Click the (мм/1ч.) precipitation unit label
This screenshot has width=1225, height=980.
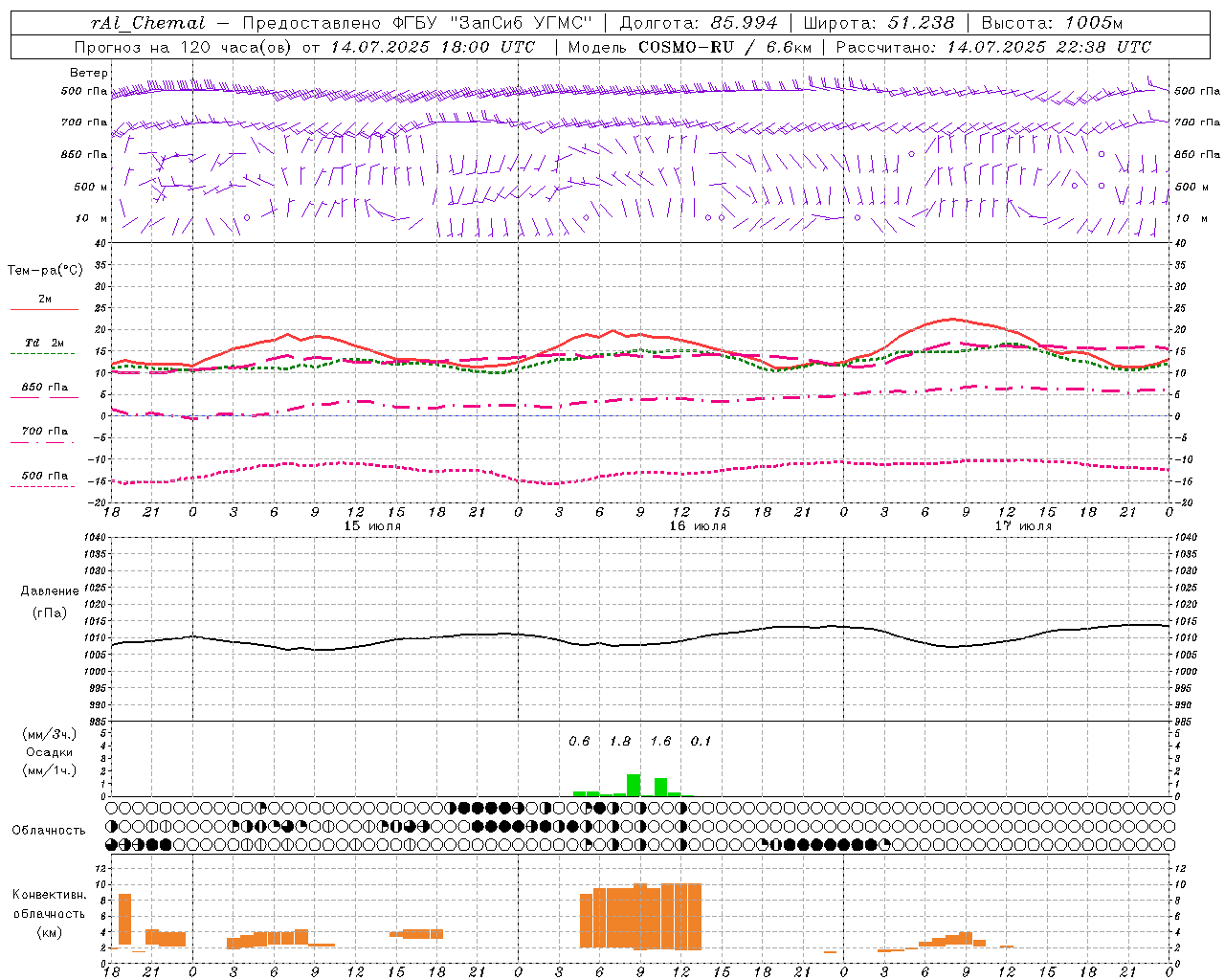(x=50, y=770)
